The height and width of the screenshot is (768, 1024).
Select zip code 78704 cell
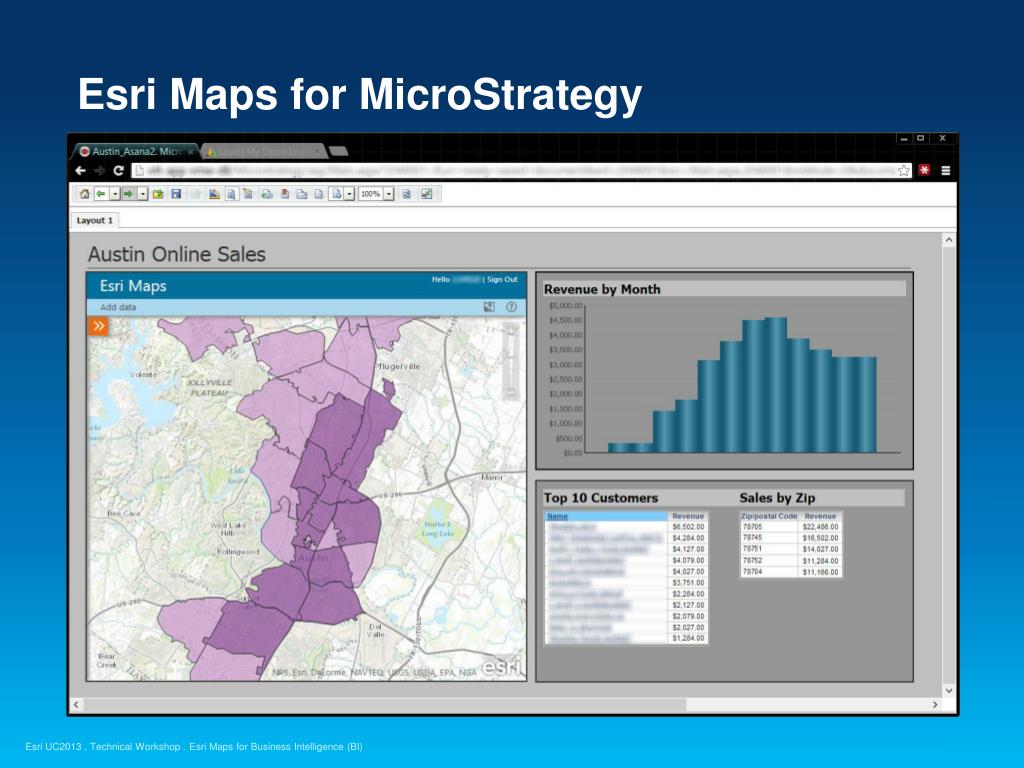pos(769,571)
